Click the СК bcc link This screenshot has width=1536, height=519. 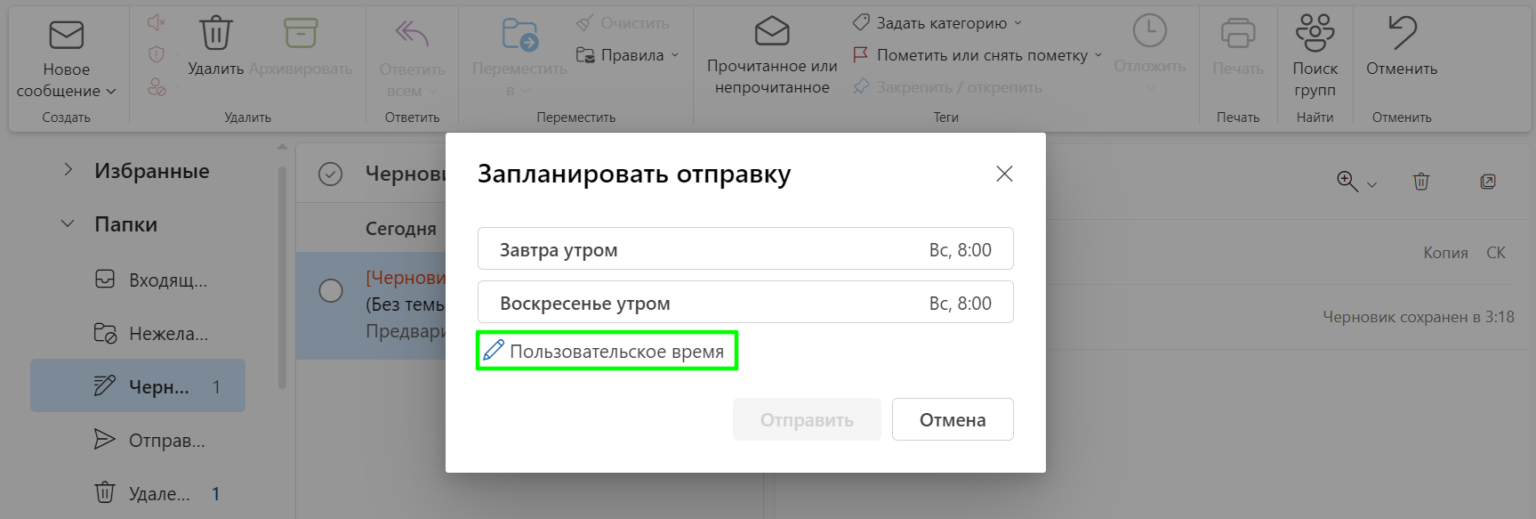tap(1495, 253)
